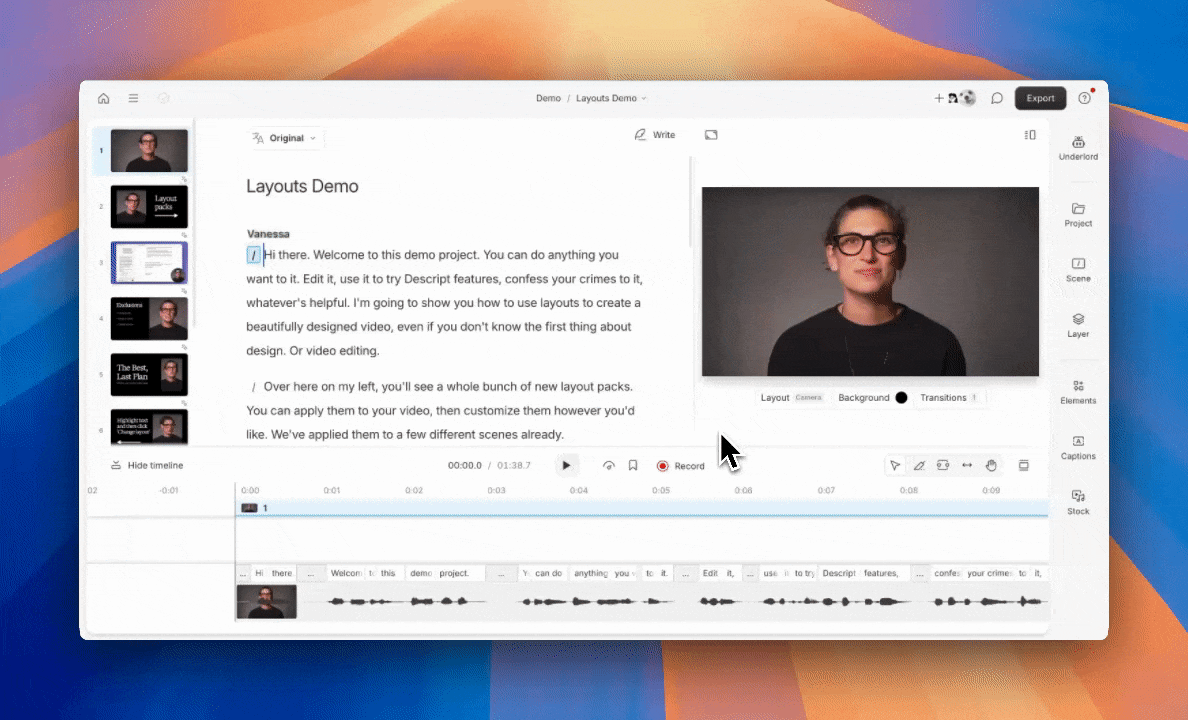Image resolution: width=1188 pixels, height=720 pixels.
Task: Click the translate icon beside Original
Action: click(258, 138)
